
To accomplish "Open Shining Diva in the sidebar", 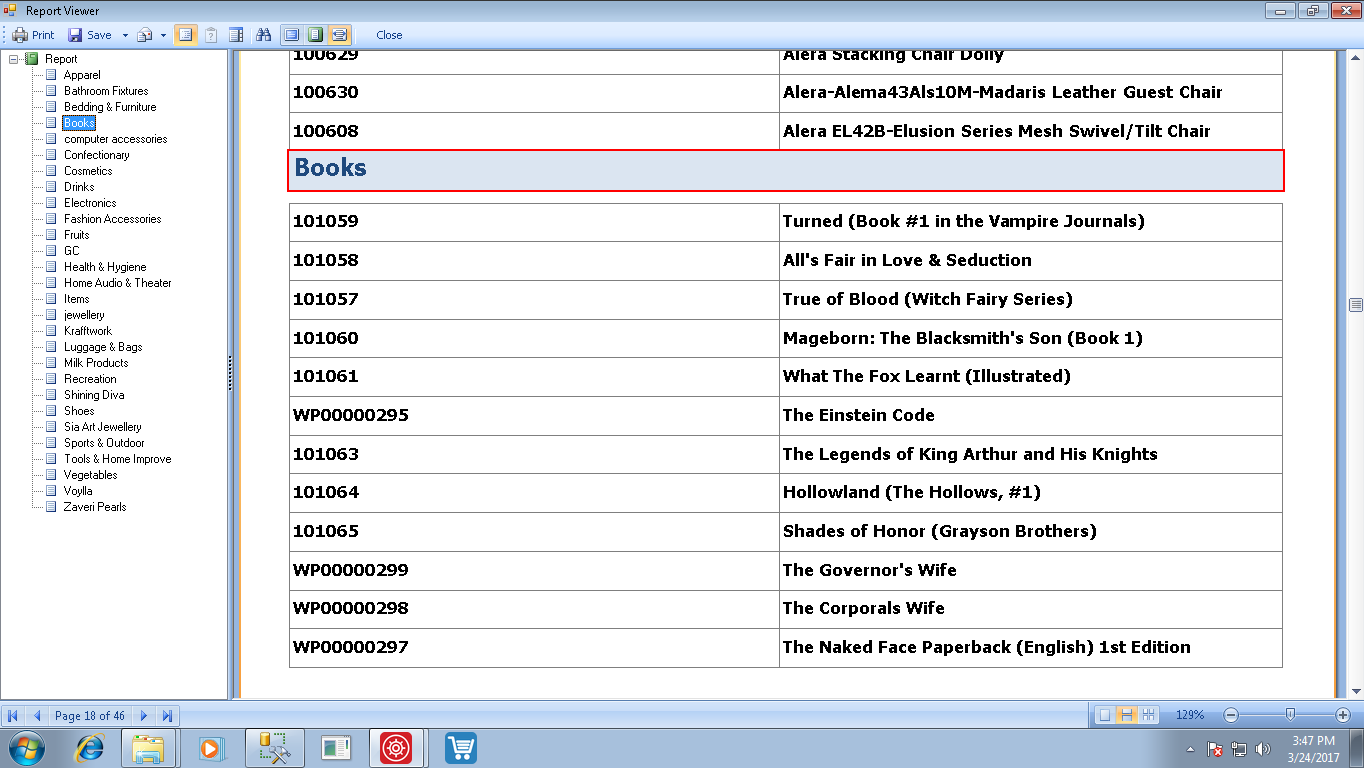I will [x=94, y=395].
